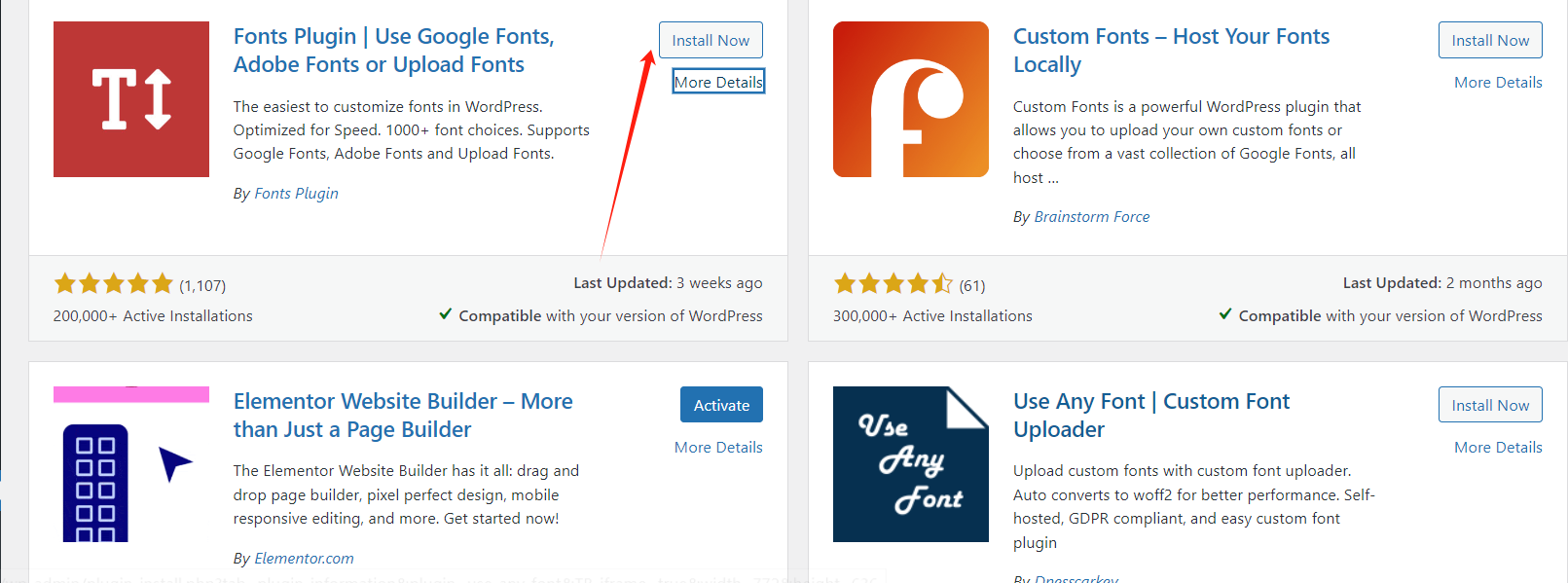Install the Use Any Font plugin
The width and height of the screenshot is (1568, 583).
click(1489, 405)
